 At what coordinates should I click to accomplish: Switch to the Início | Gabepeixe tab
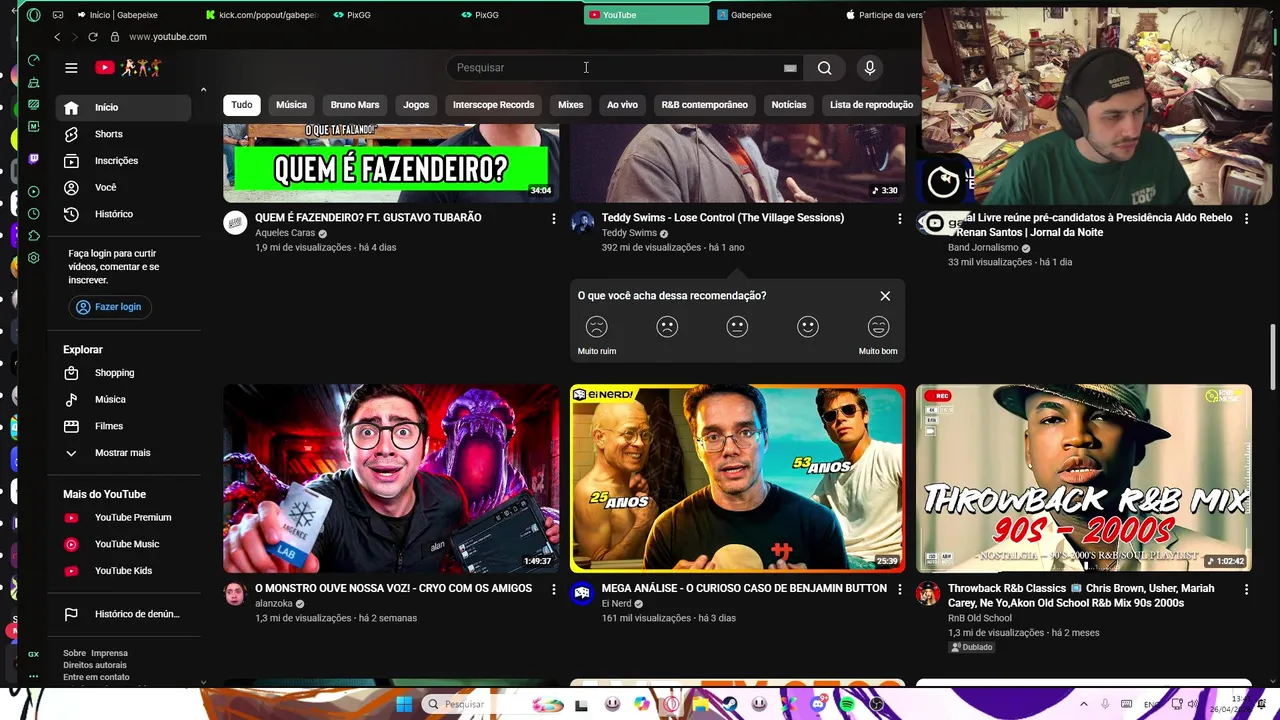click(x=124, y=15)
